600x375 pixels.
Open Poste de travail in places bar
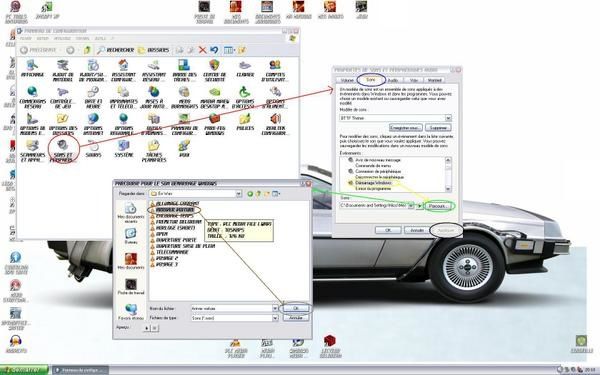click(x=131, y=286)
